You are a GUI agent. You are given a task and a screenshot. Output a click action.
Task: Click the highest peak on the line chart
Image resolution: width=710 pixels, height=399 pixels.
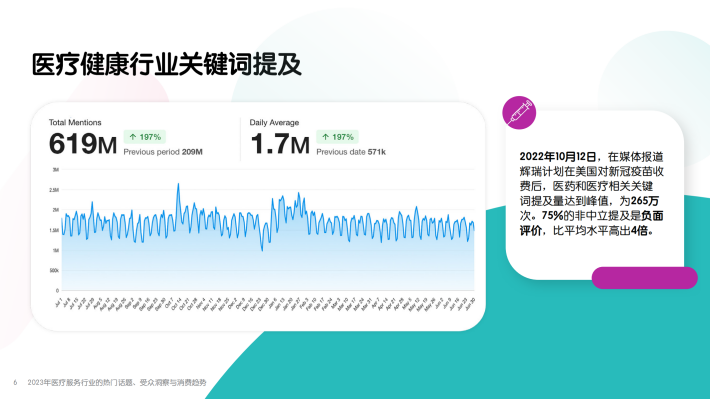tap(178, 184)
